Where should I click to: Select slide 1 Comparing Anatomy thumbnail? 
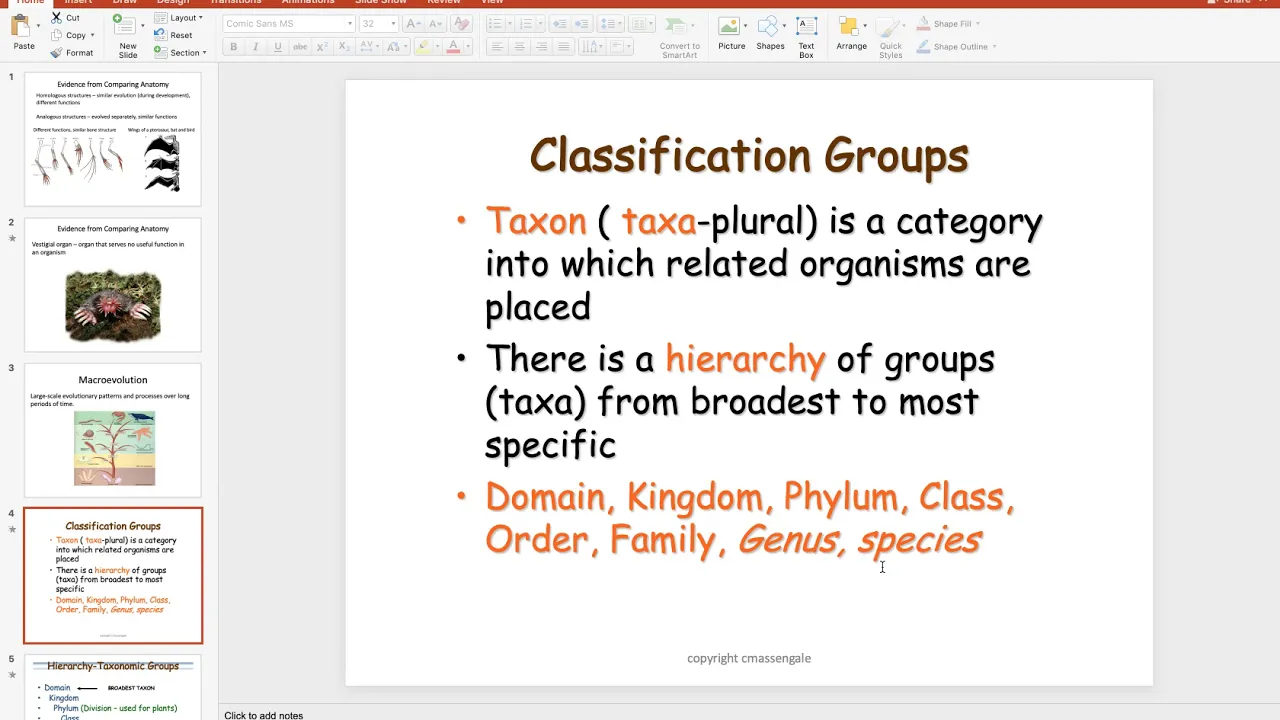(x=113, y=139)
